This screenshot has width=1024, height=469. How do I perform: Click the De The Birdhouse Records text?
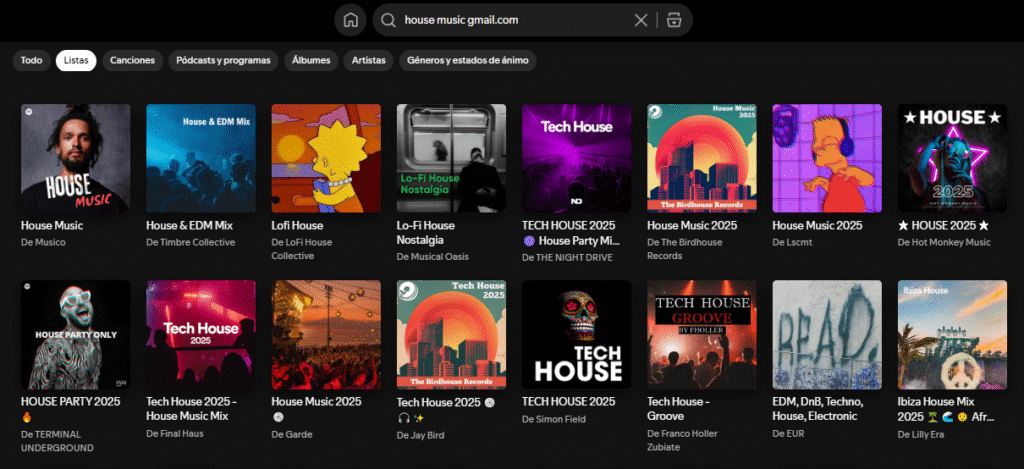pos(684,249)
